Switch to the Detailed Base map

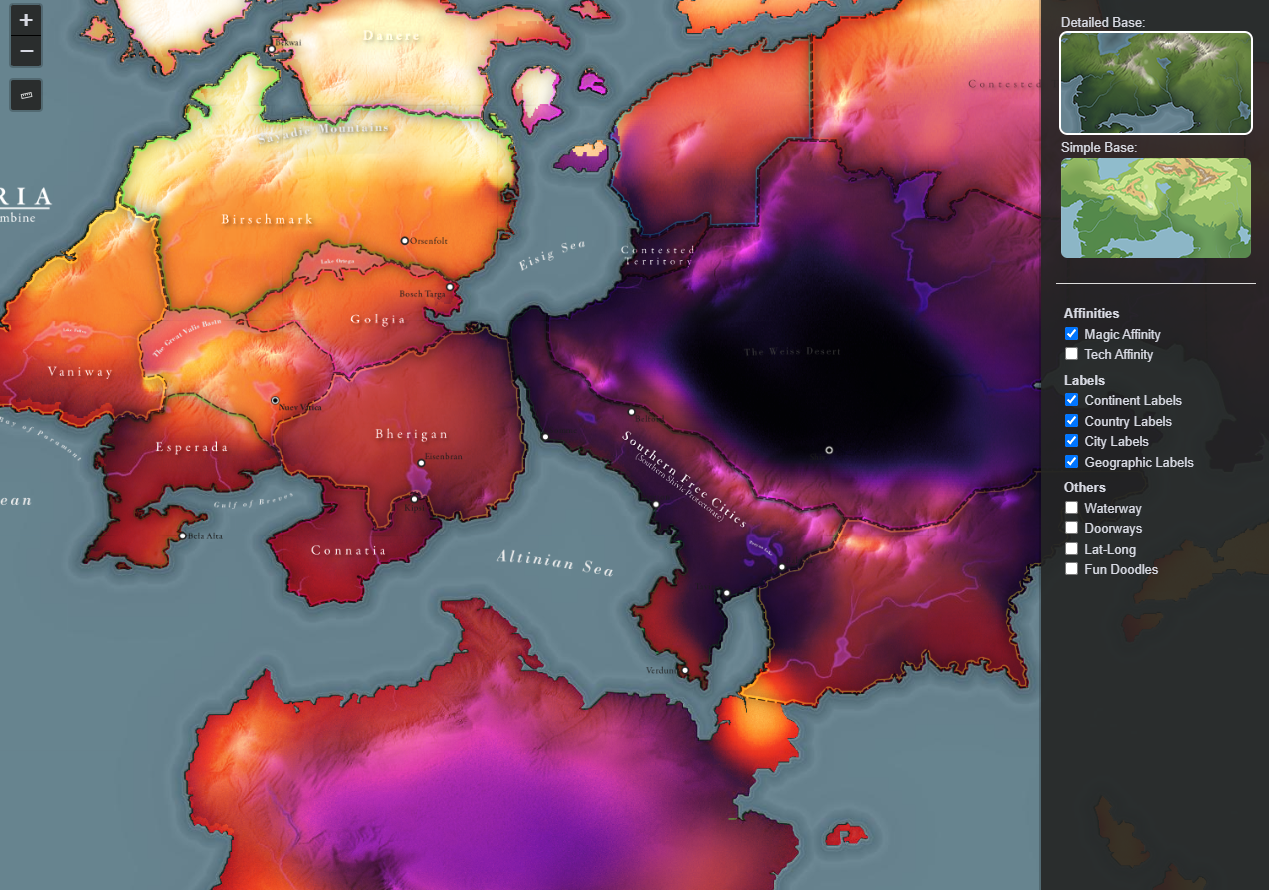1155,83
